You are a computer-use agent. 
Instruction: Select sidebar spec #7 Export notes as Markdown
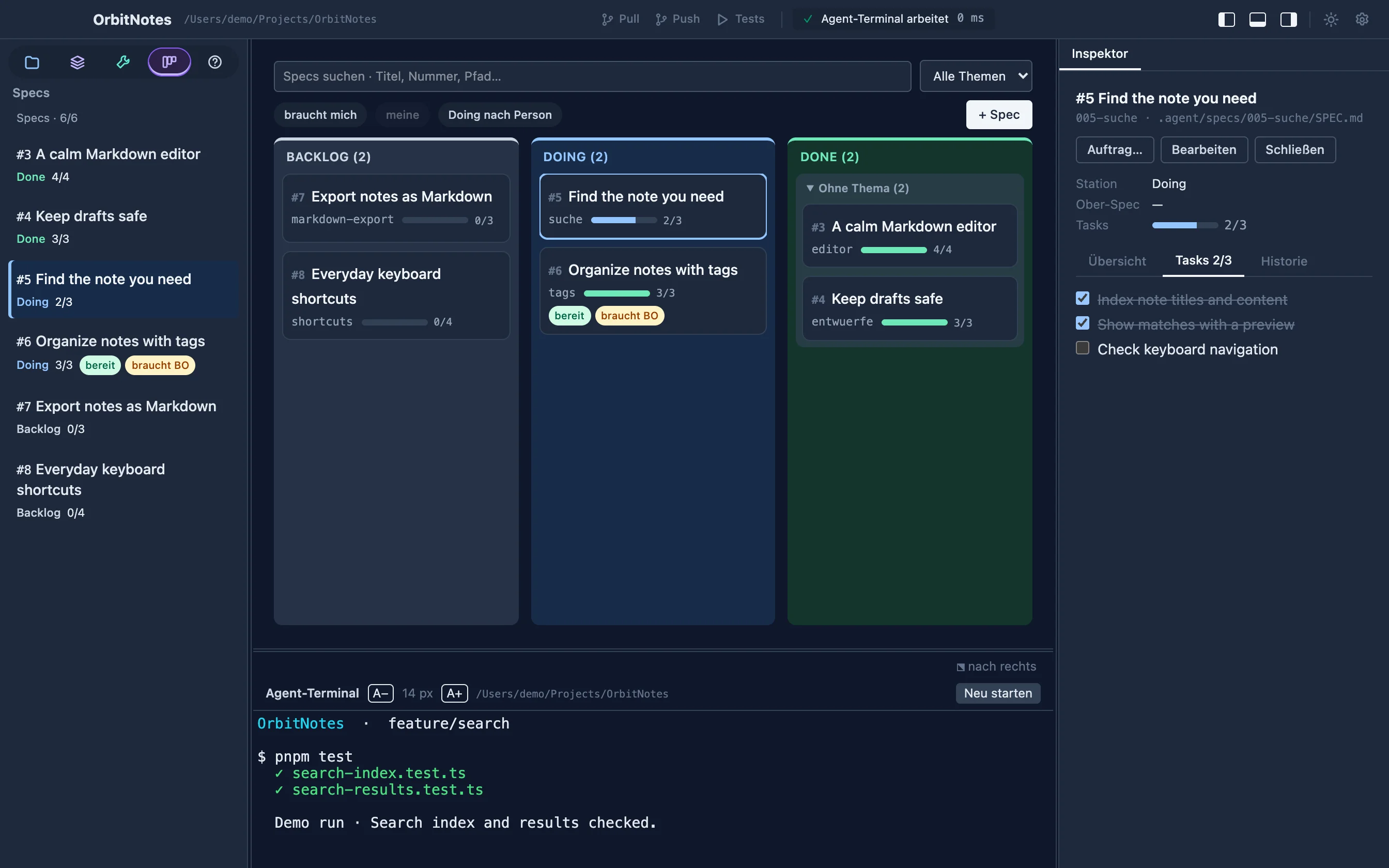click(124, 417)
